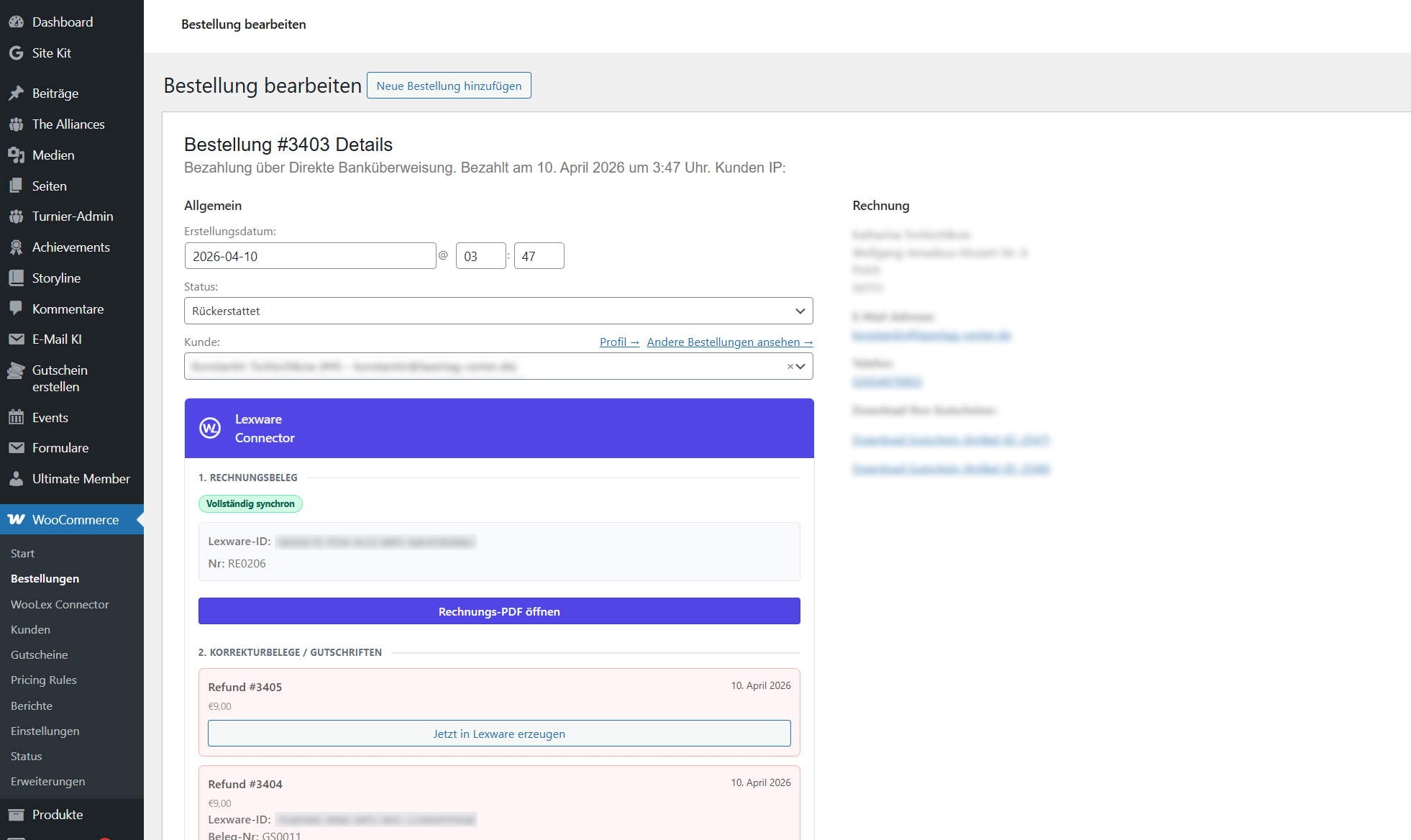Open the WooCommerce Status submenu
Image resolution: width=1411 pixels, height=840 pixels.
[x=26, y=757]
